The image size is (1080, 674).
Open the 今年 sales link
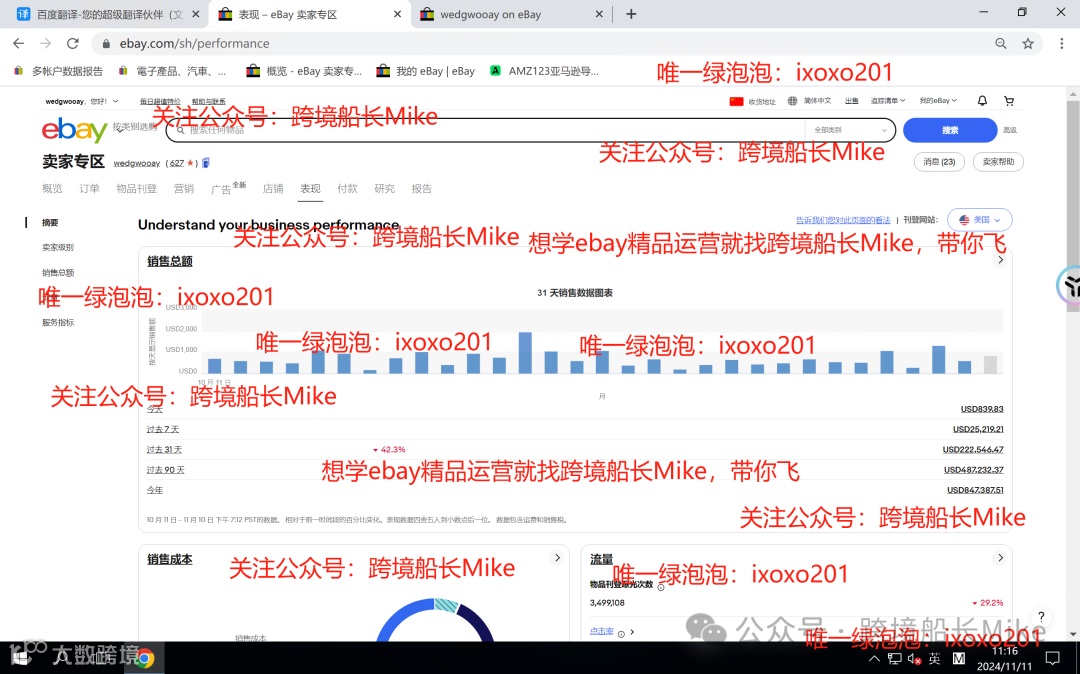point(154,490)
